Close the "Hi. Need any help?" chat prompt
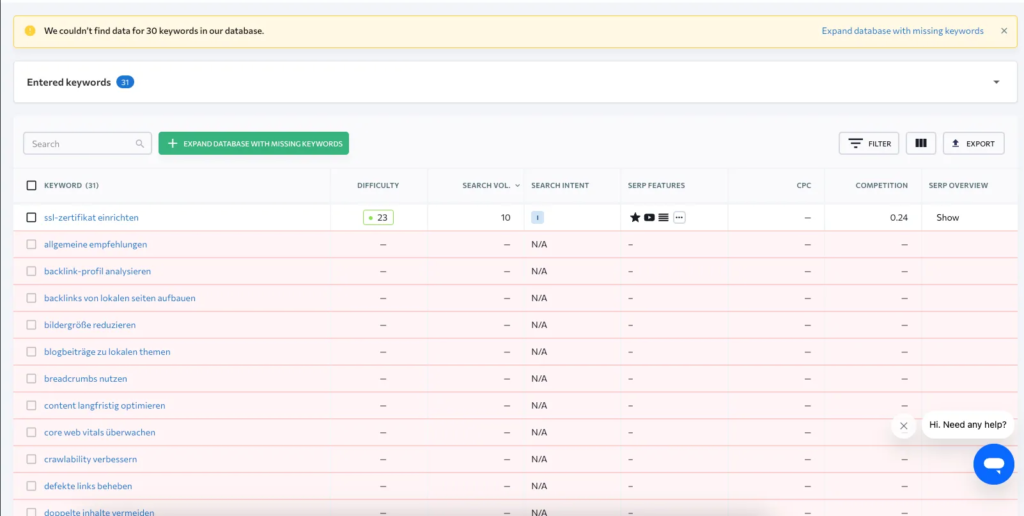Image resolution: width=1024 pixels, height=516 pixels. pos(903,425)
